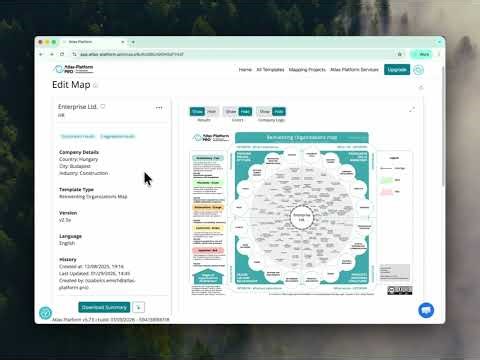Click the red level box in map legend
The image size is (480, 360).
[208, 250]
